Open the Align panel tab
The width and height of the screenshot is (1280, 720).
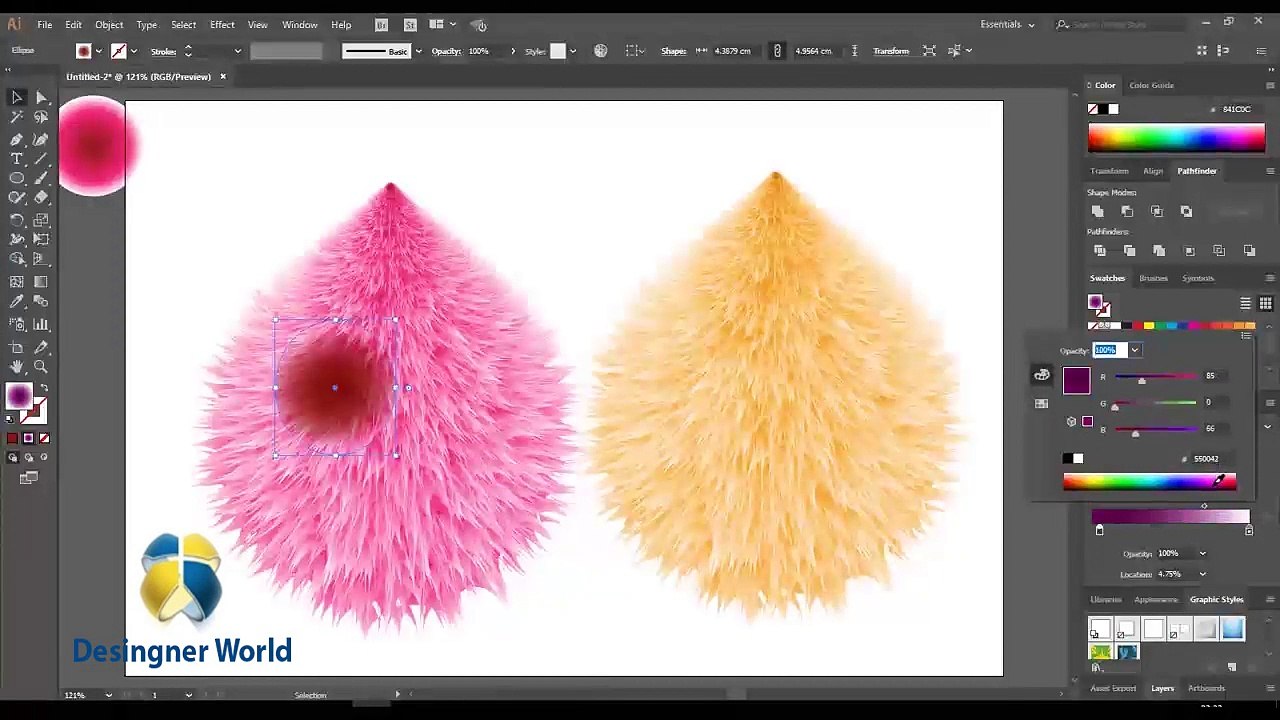[1153, 171]
